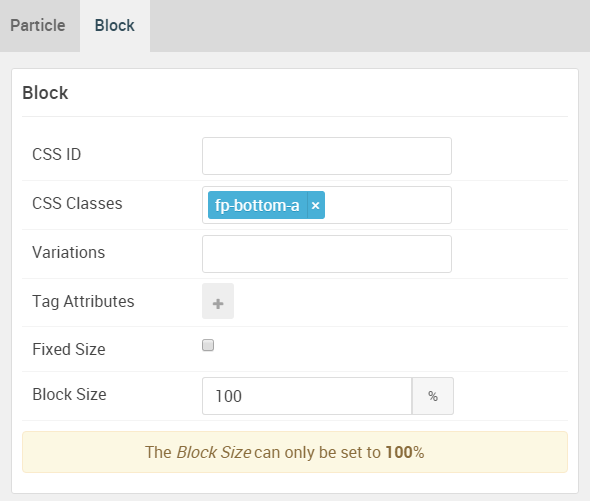
Task: Select the Block tab
Action: point(115,26)
